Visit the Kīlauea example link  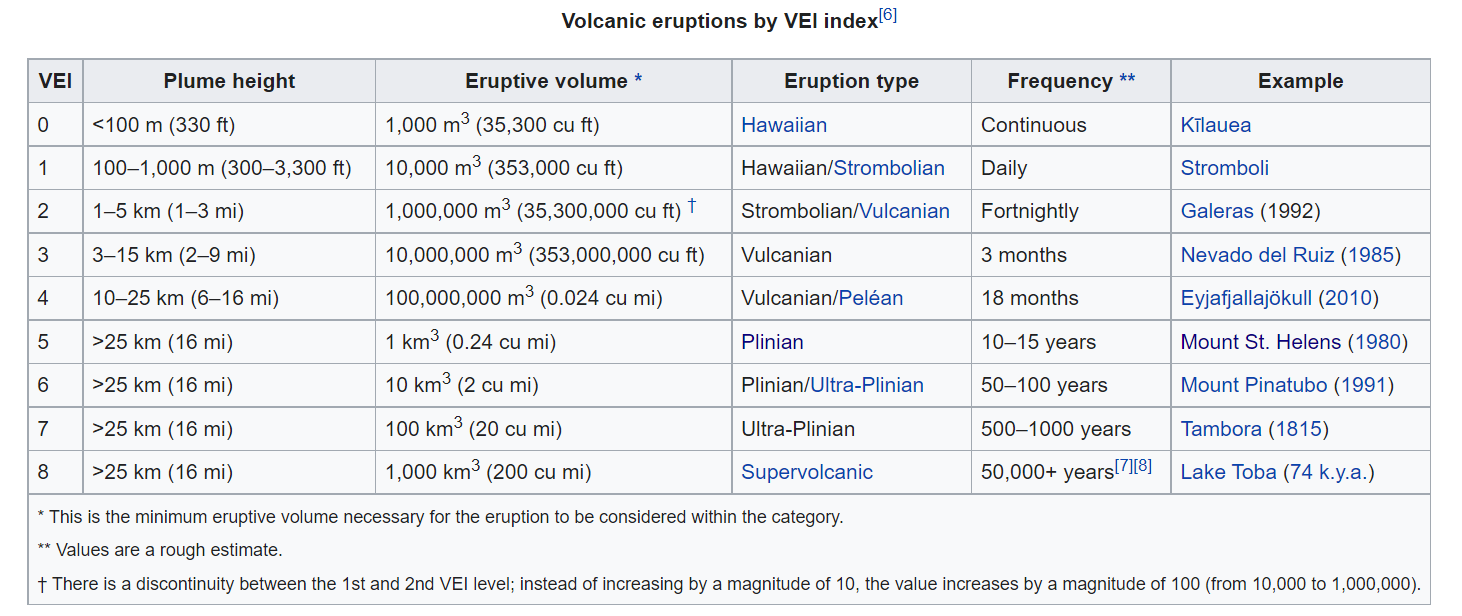[1215, 125]
